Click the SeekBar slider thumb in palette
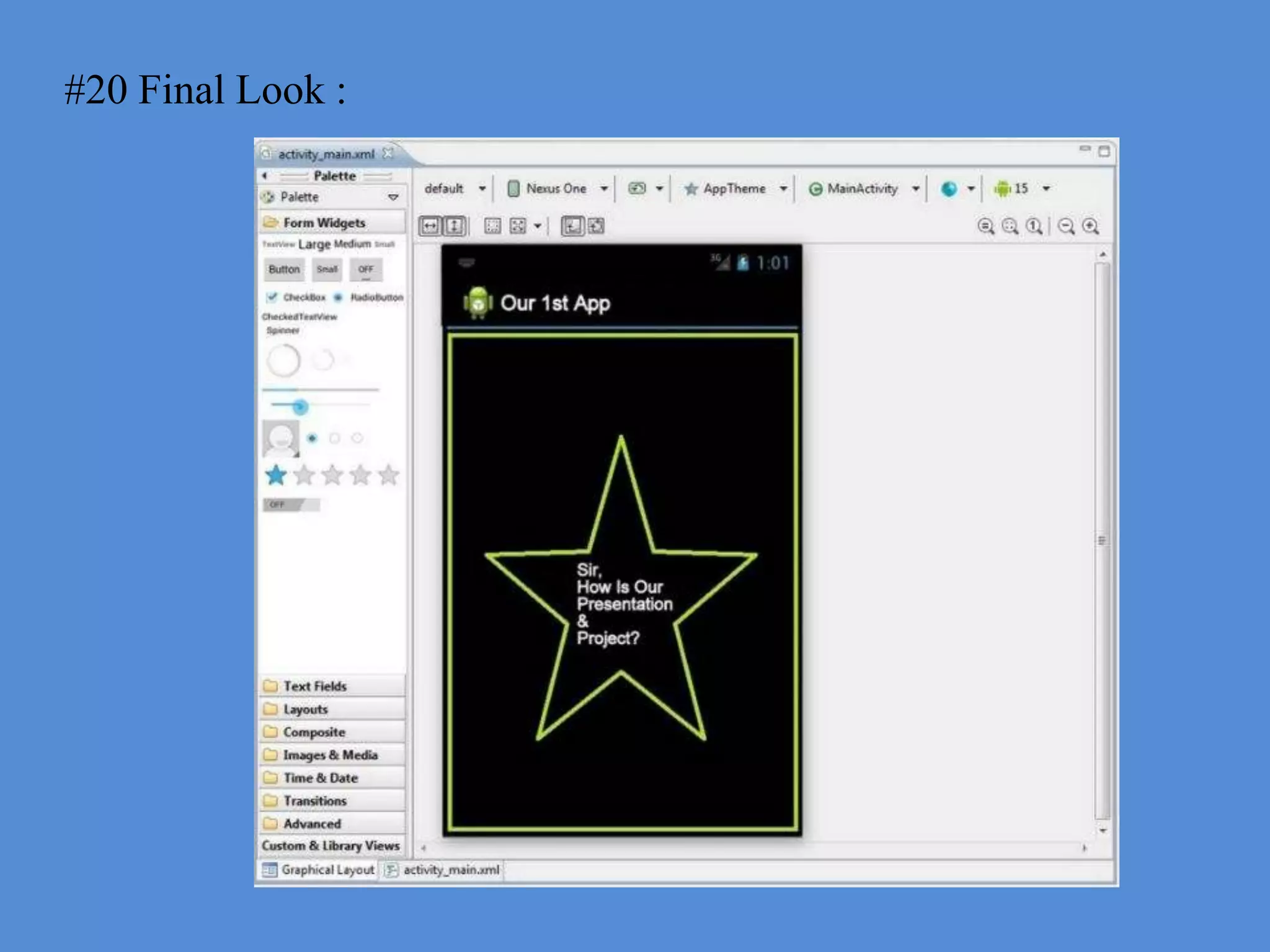Screen dimensions: 1270x952 (x=300, y=407)
